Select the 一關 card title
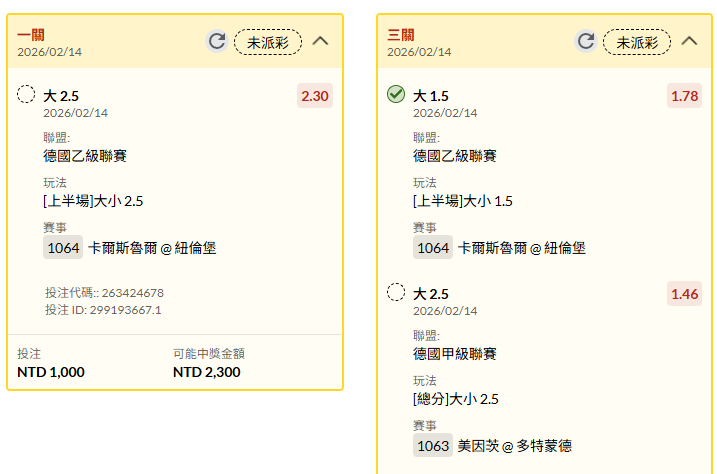This screenshot has height=474, width=717. coord(30,35)
